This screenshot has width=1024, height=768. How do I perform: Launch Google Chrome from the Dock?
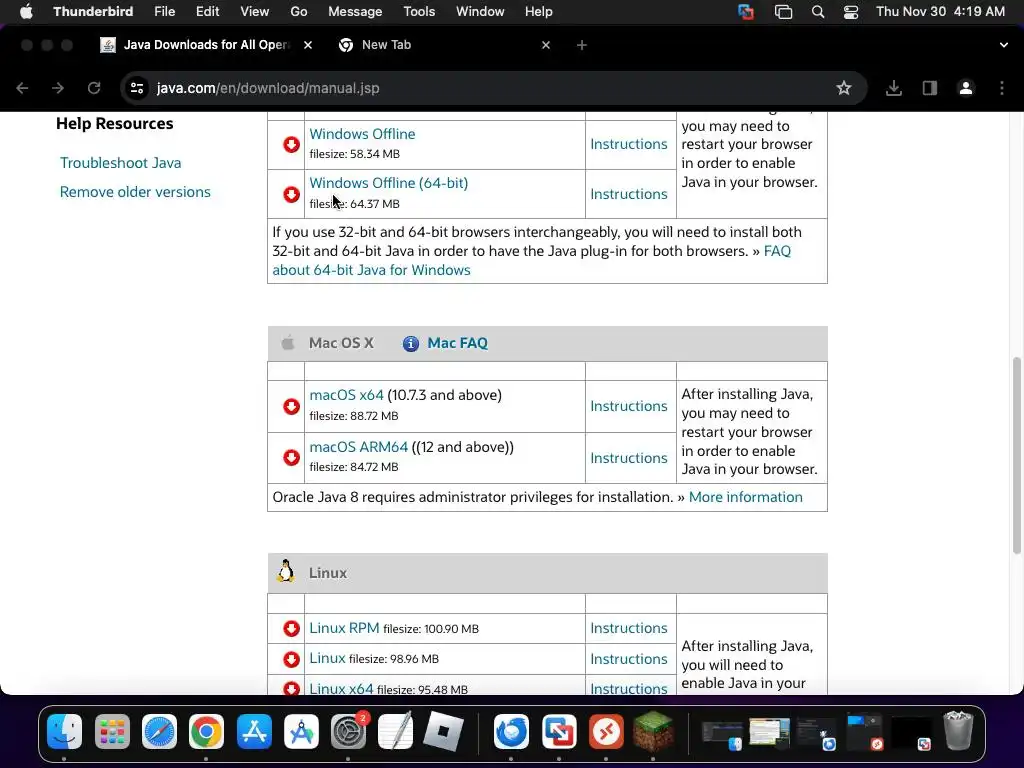pyautogui.click(x=206, y=731)
